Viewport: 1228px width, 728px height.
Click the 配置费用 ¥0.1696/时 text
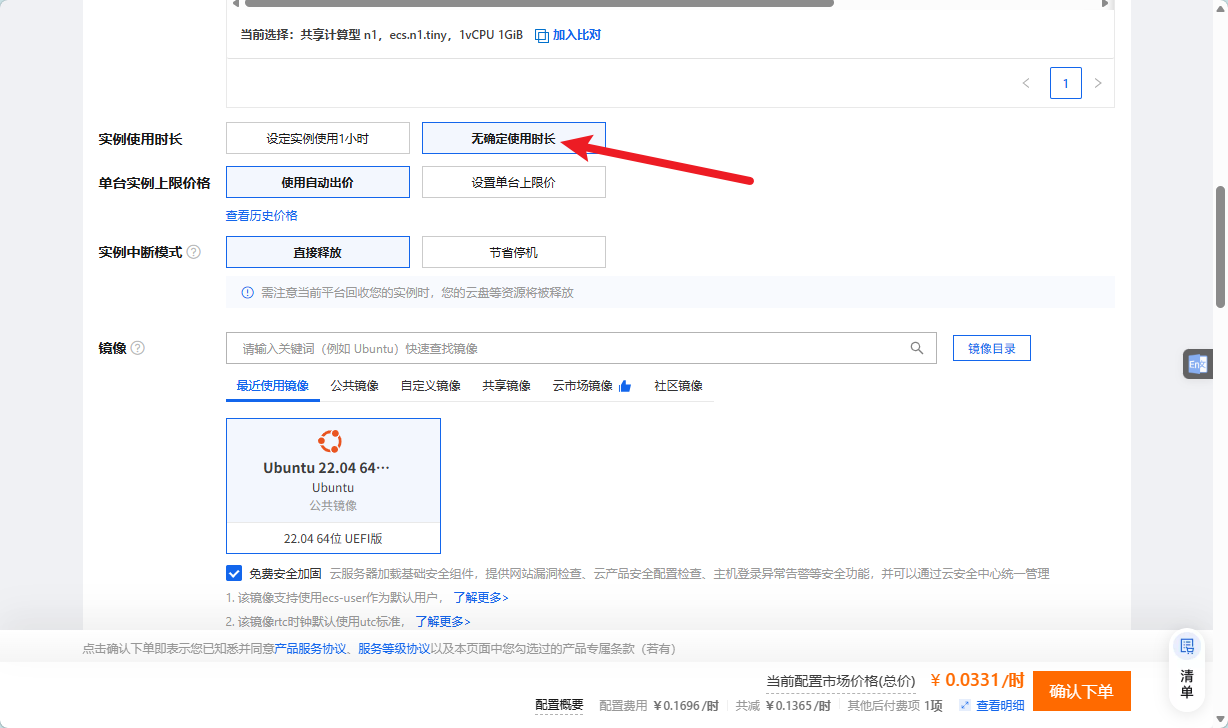tap(659, 705)
